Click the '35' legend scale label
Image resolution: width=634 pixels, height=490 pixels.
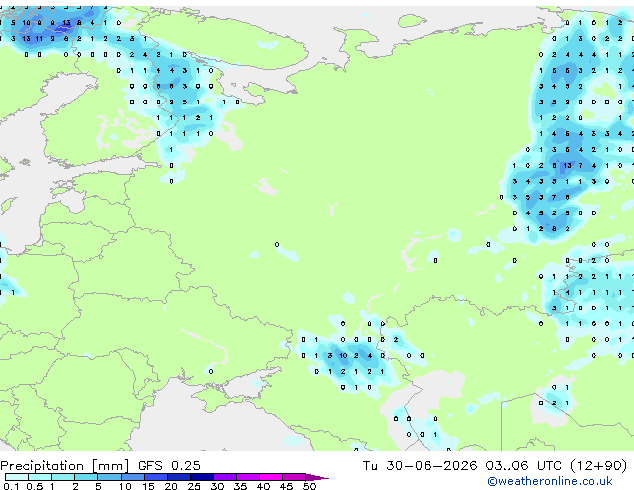240,486
